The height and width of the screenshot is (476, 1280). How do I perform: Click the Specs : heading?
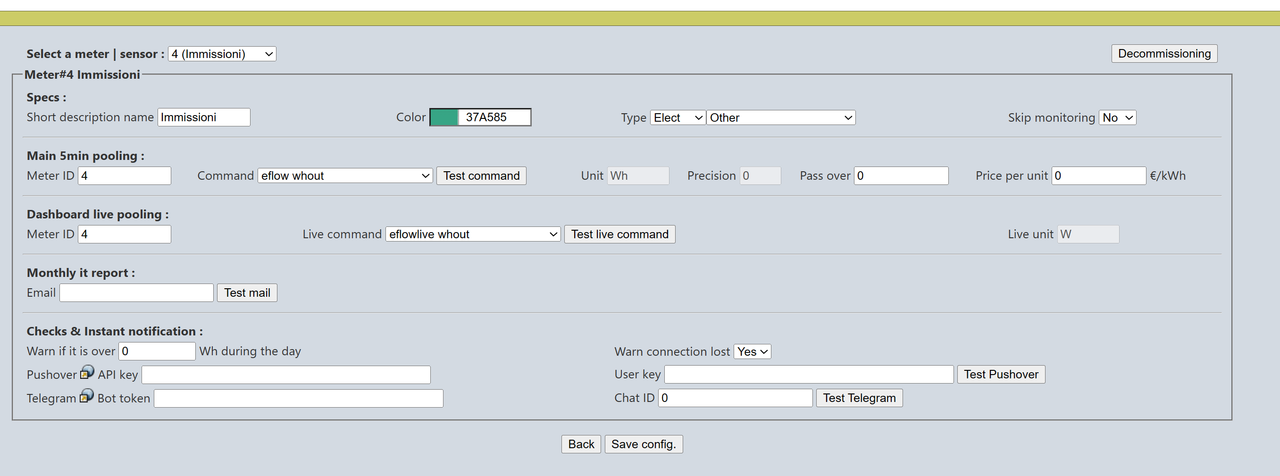[x=47, y=97]
